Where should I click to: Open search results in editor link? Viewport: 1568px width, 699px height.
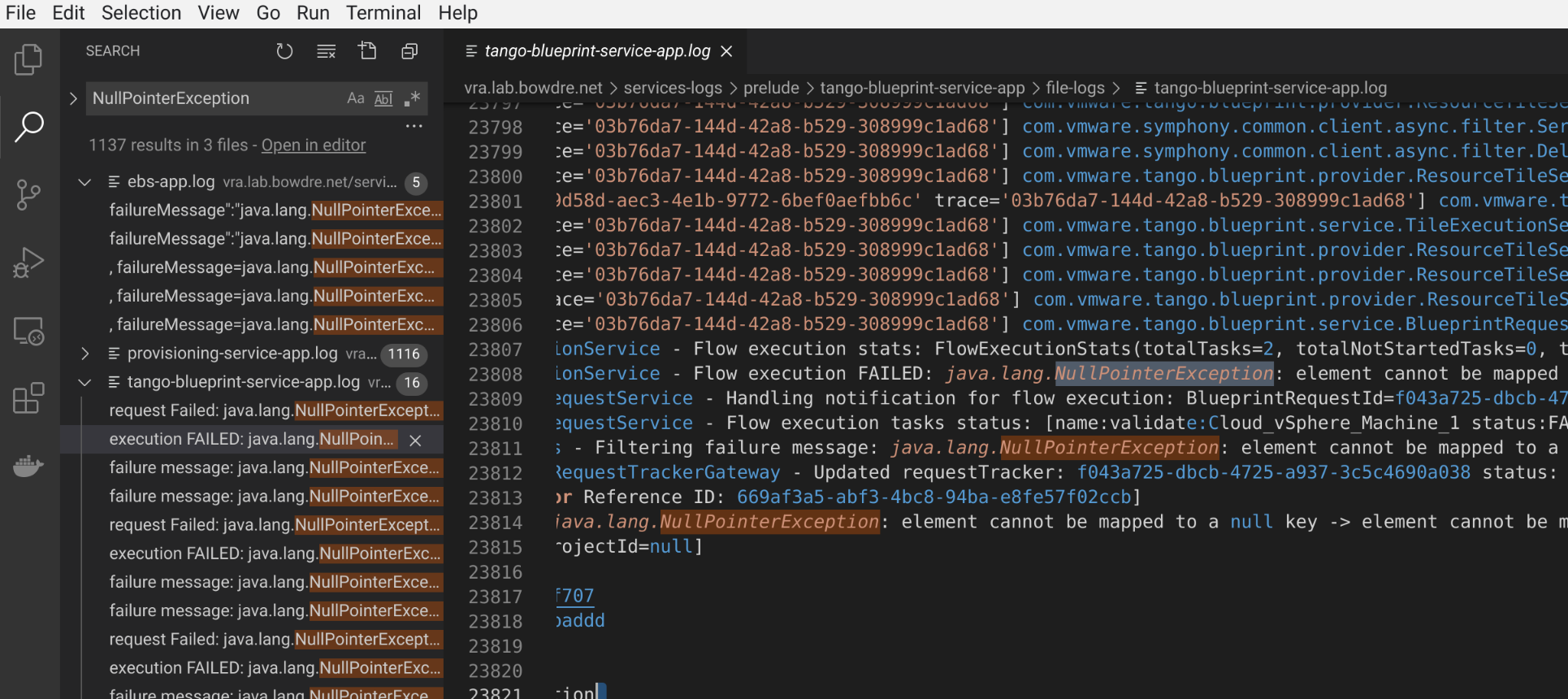coord(314,145)
